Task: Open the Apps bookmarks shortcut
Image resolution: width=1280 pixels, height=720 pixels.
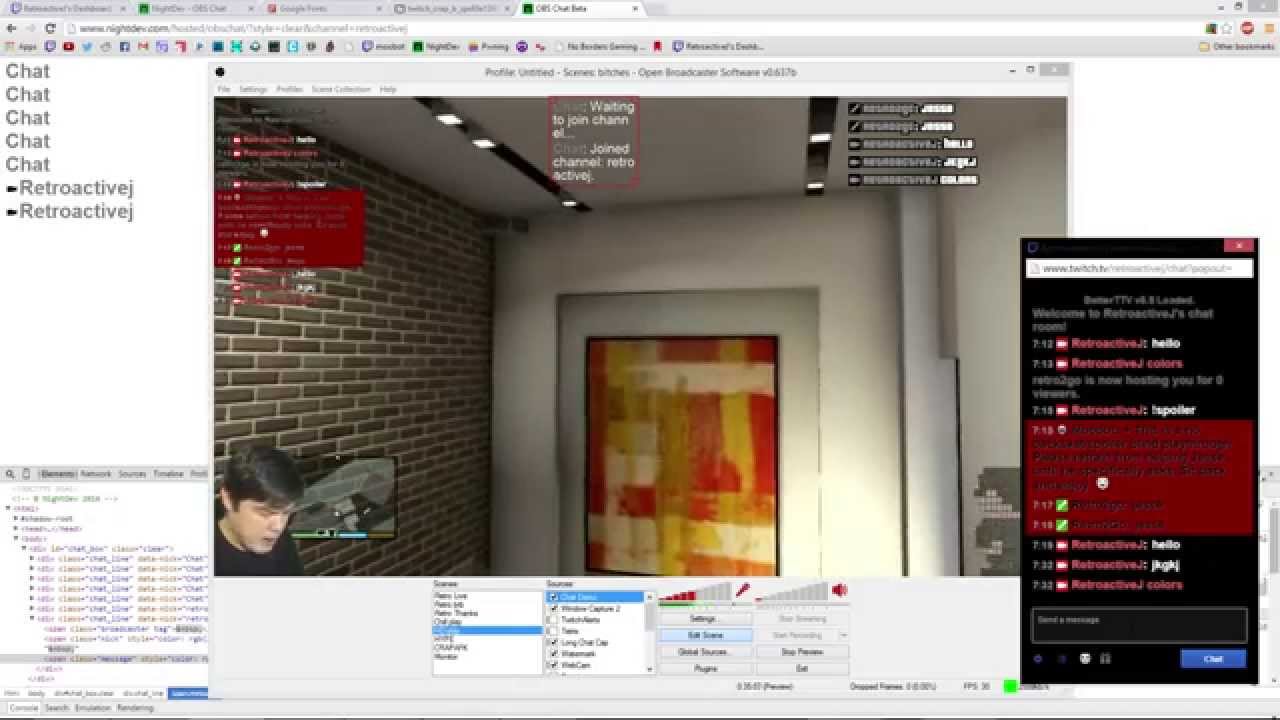Action: click(21, 46)
